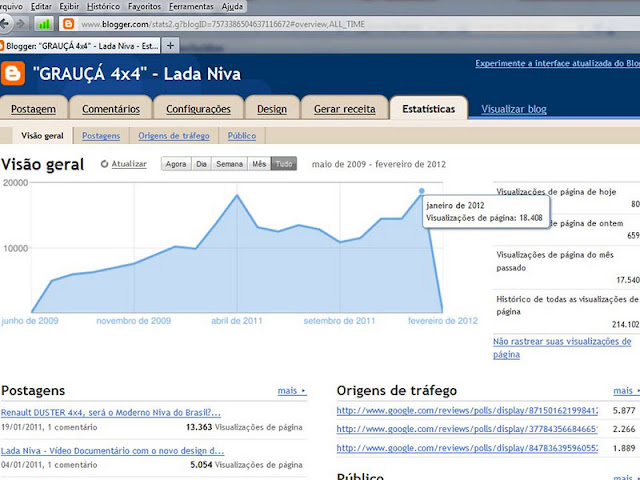640x480 pixels.
Task: Click the Visualizar blog link
Action: (x=513, y=109)
